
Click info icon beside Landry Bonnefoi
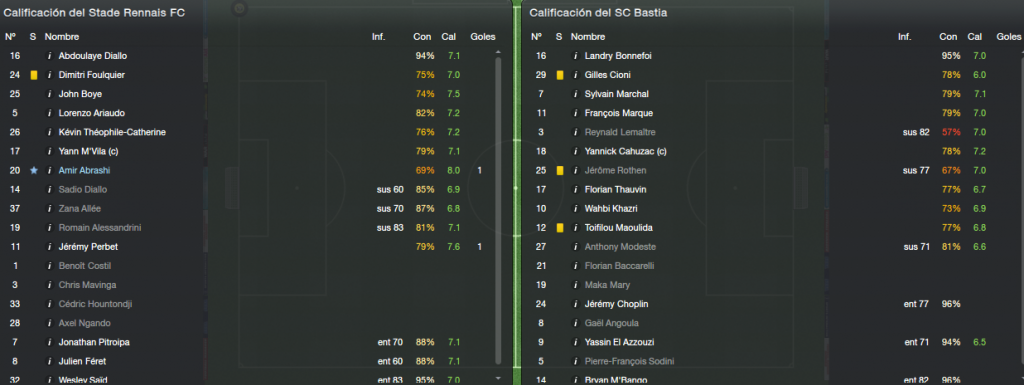pos(576,56)
